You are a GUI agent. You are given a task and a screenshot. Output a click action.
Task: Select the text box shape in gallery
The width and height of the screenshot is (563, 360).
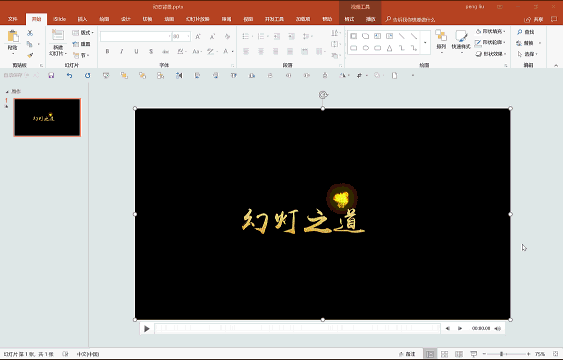point(377,36)
